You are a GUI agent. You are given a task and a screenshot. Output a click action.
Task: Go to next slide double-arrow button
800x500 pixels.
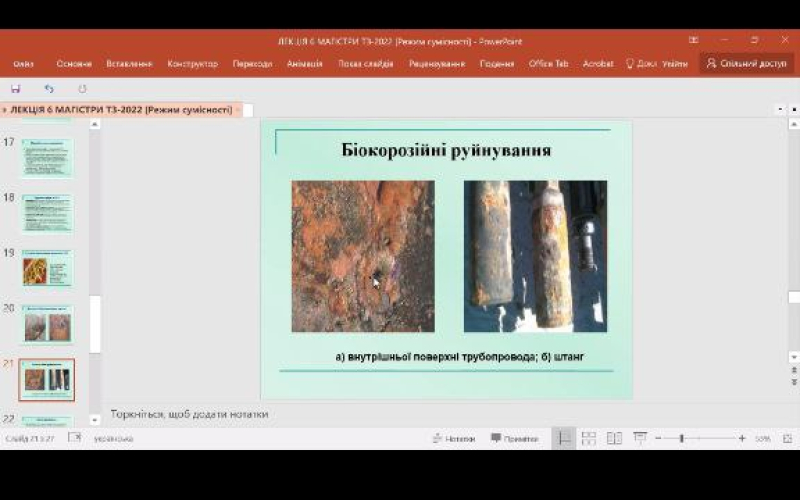794,382
